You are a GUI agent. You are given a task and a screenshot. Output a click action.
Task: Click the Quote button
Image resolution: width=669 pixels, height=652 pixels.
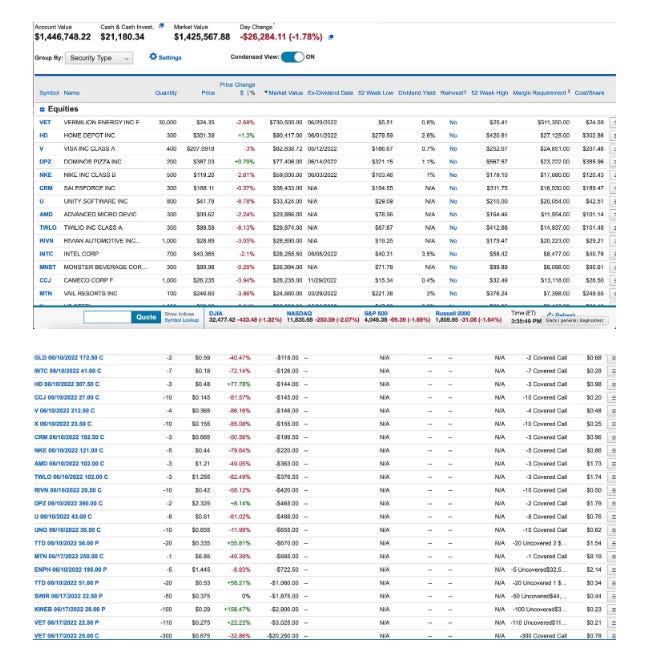click(146, 317)
